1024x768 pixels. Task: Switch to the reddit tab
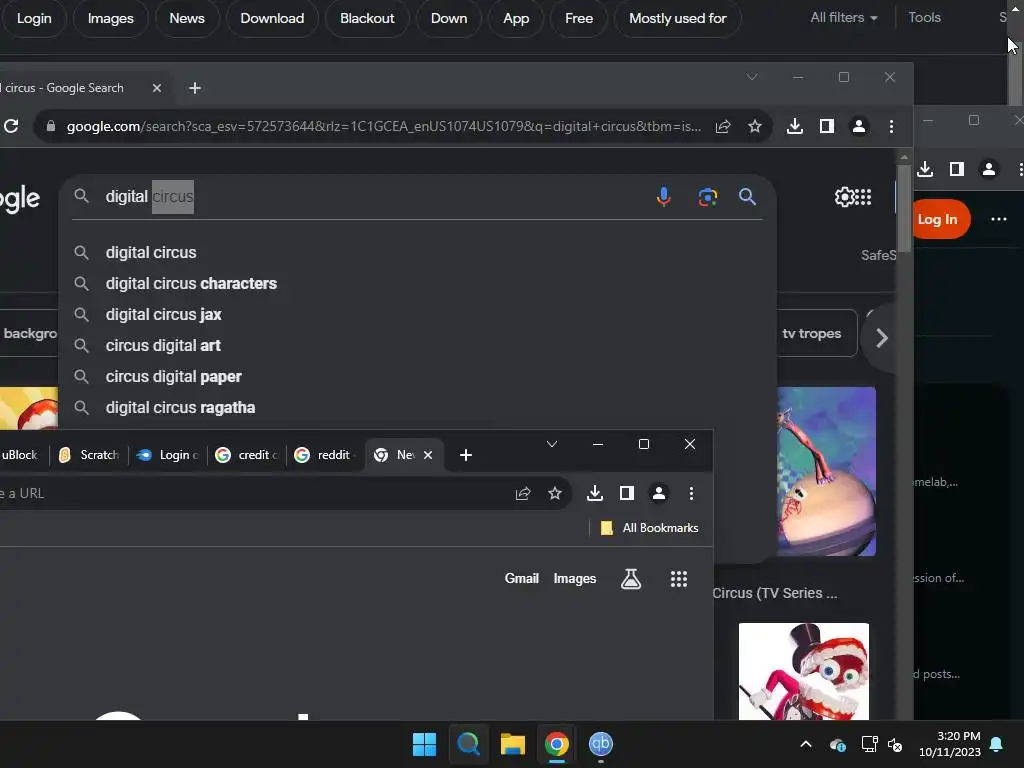(326, 455)
